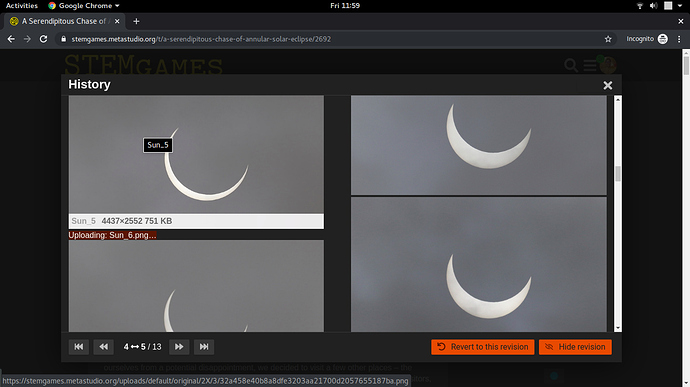
Task: Click the STEMGAMES site logo
Action: tap(143, 66)
